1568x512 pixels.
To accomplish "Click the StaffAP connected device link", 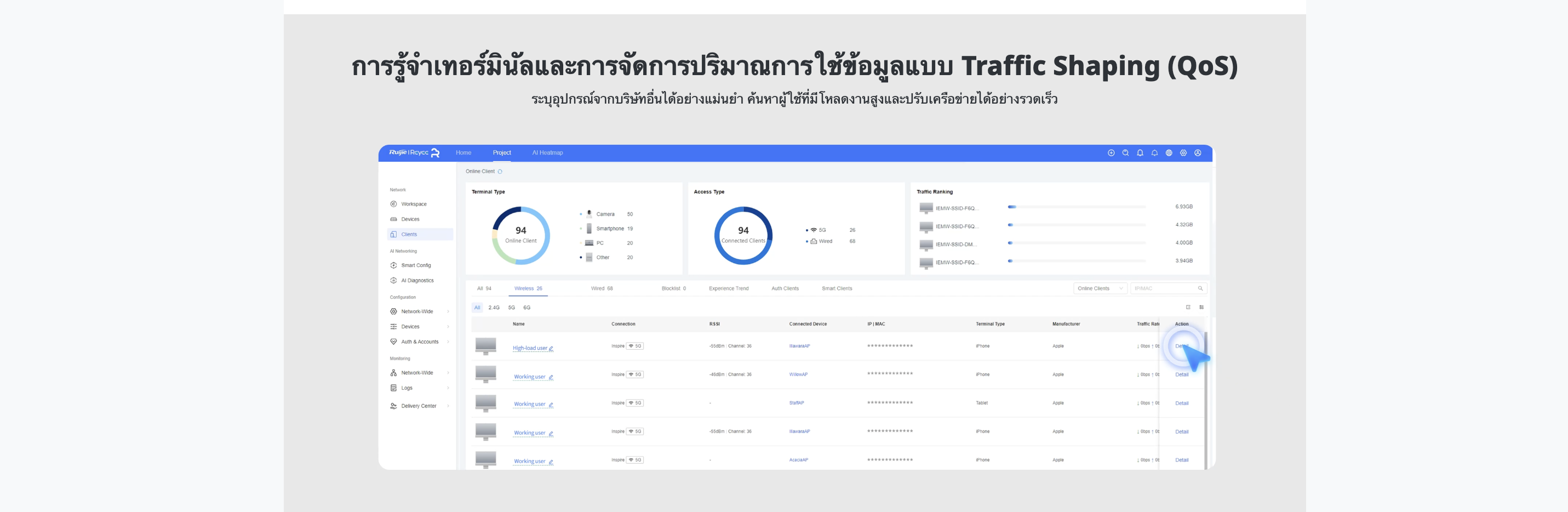I will 796,403.
